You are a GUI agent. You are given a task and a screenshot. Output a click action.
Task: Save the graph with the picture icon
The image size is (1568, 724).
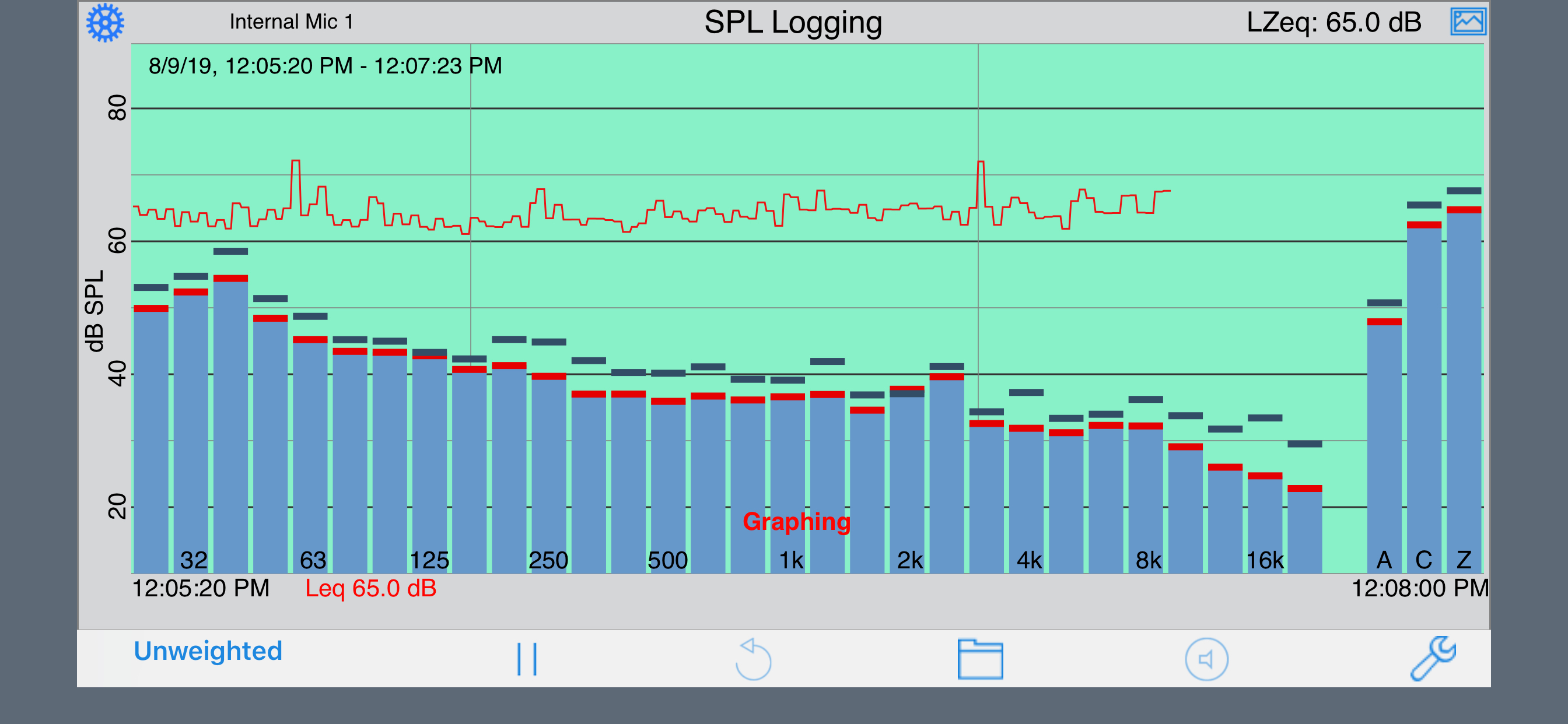(1468, 22)
